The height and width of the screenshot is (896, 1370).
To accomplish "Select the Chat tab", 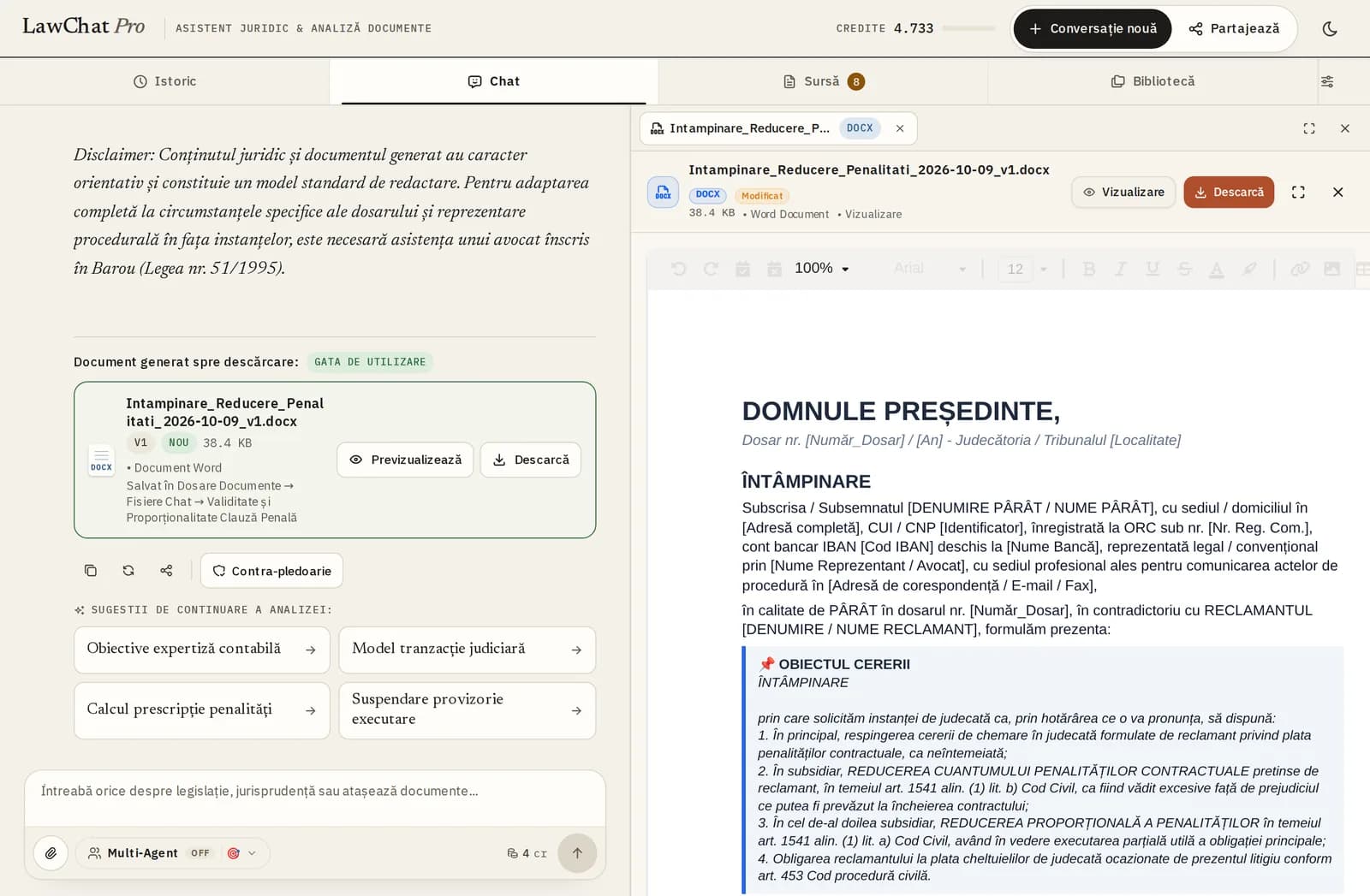I will tap(493, 81).
